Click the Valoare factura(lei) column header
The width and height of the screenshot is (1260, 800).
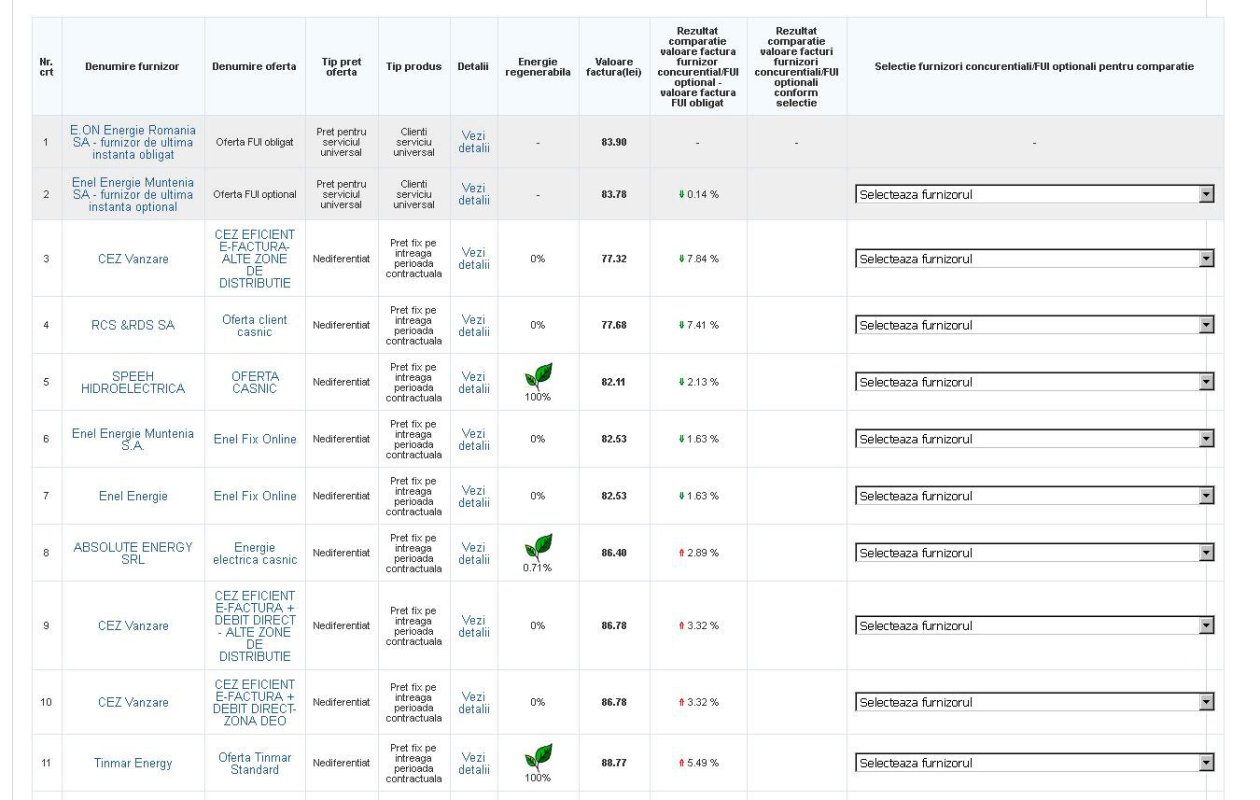pyautogui.click(x=613, y=67)
